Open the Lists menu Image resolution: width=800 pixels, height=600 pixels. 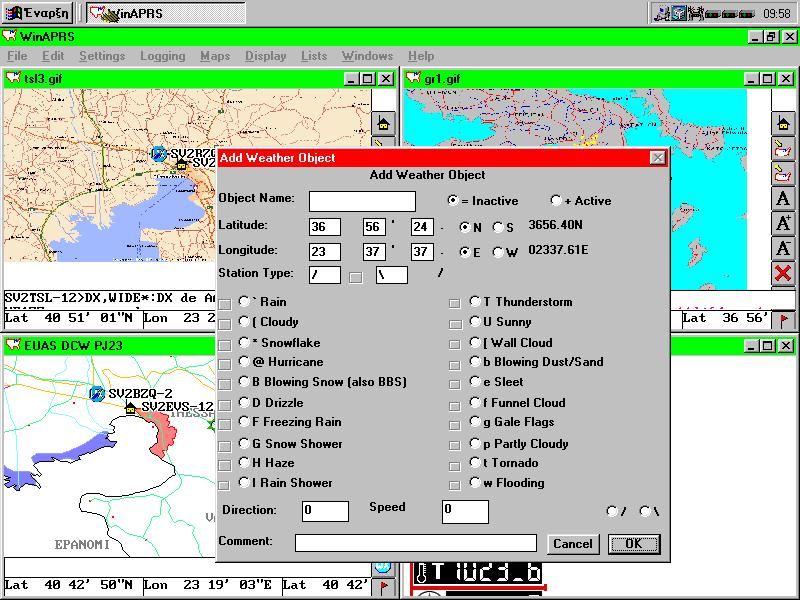(x=314, y=56)
